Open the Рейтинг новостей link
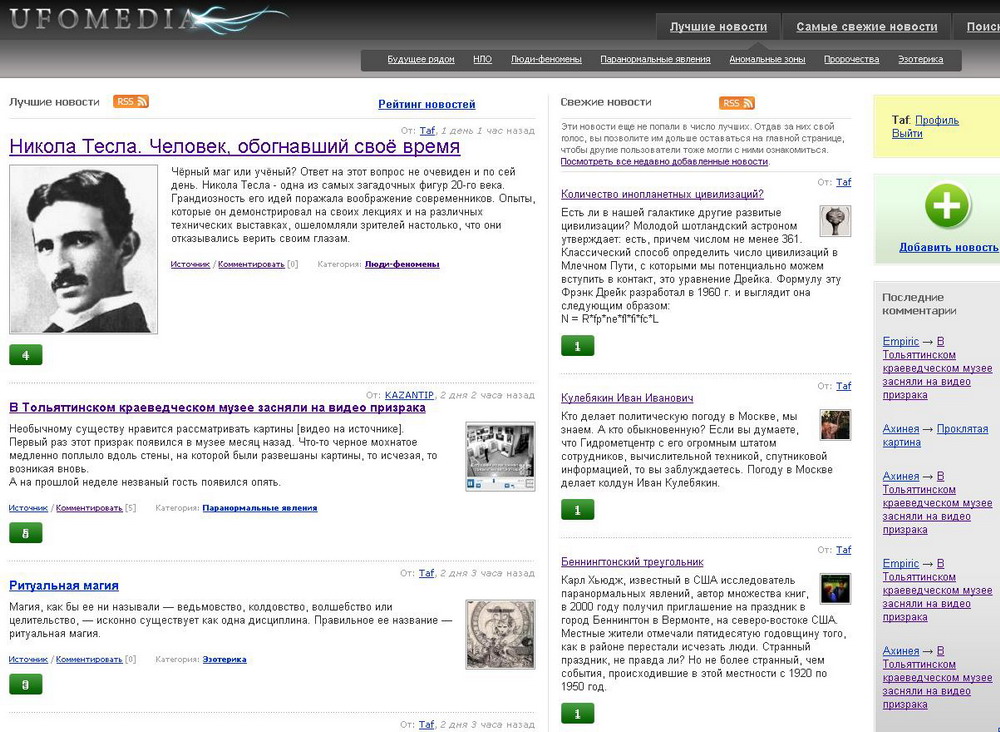The width and height of the screenshot is (1000, 732). pyautogui.click(x=426, y=104)
